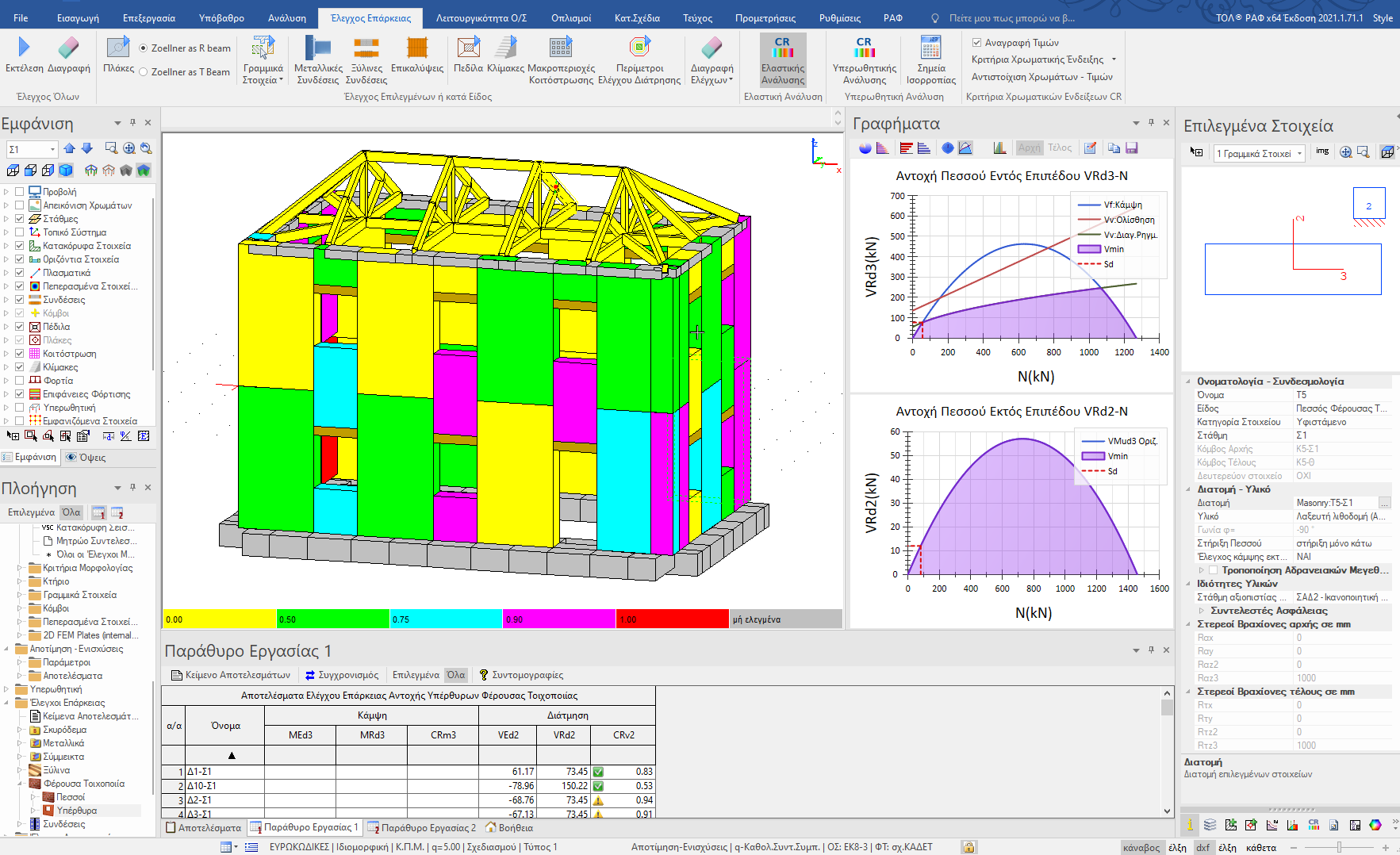Open Περίμετροι Ελέγχου Διάτρησης tool
The height and width of the screenshot is (855, 1400).
point(639,49)
